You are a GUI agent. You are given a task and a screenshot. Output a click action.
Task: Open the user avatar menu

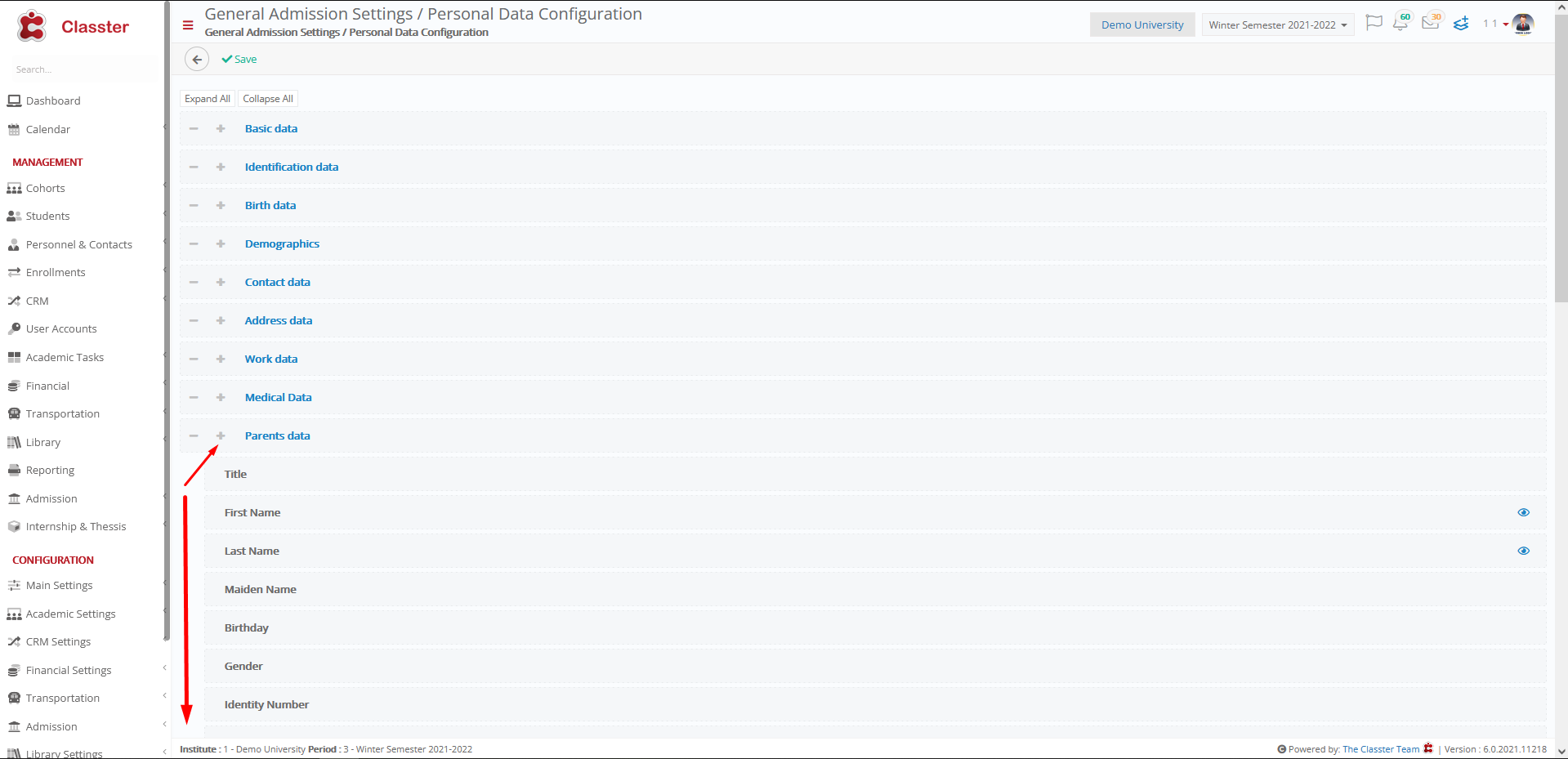(x=1523, y=24)
